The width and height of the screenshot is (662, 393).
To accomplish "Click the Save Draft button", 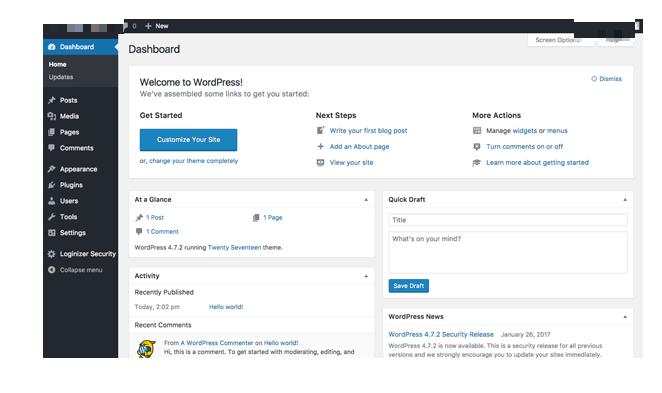I will (x=409, y=286).
